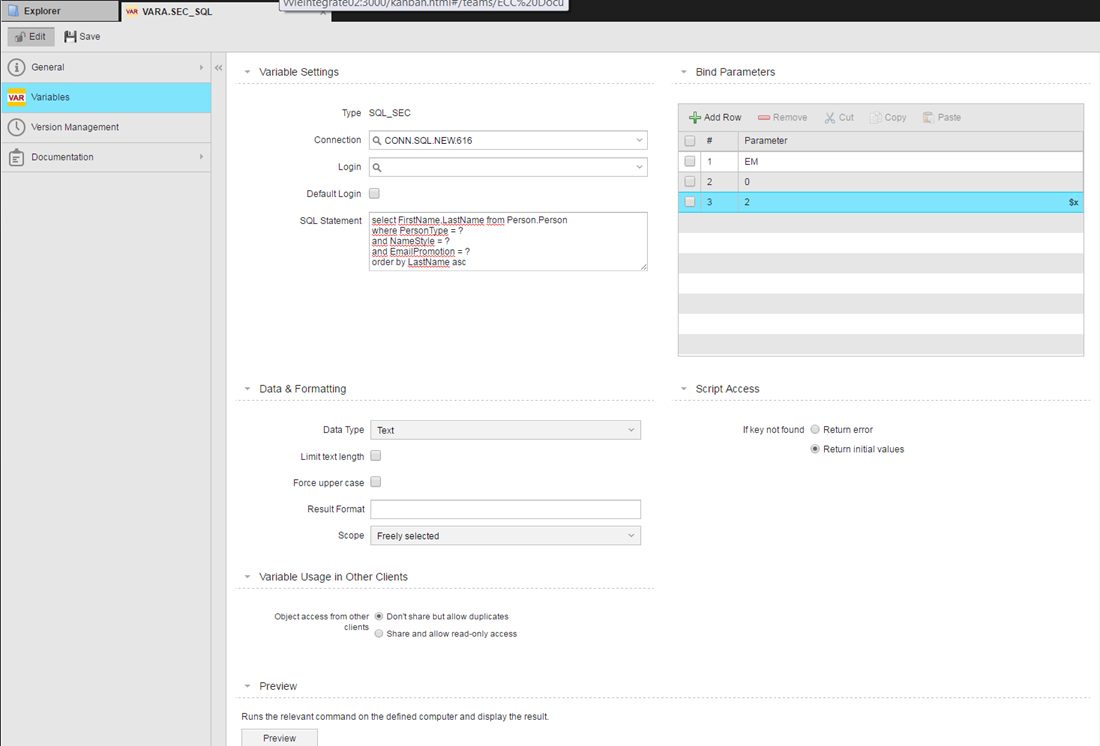The width and height of the screenshot is (1100, 746).
Task: Open the Data Type dropdown
Action: pyautogui.click(x=505, y=430)
